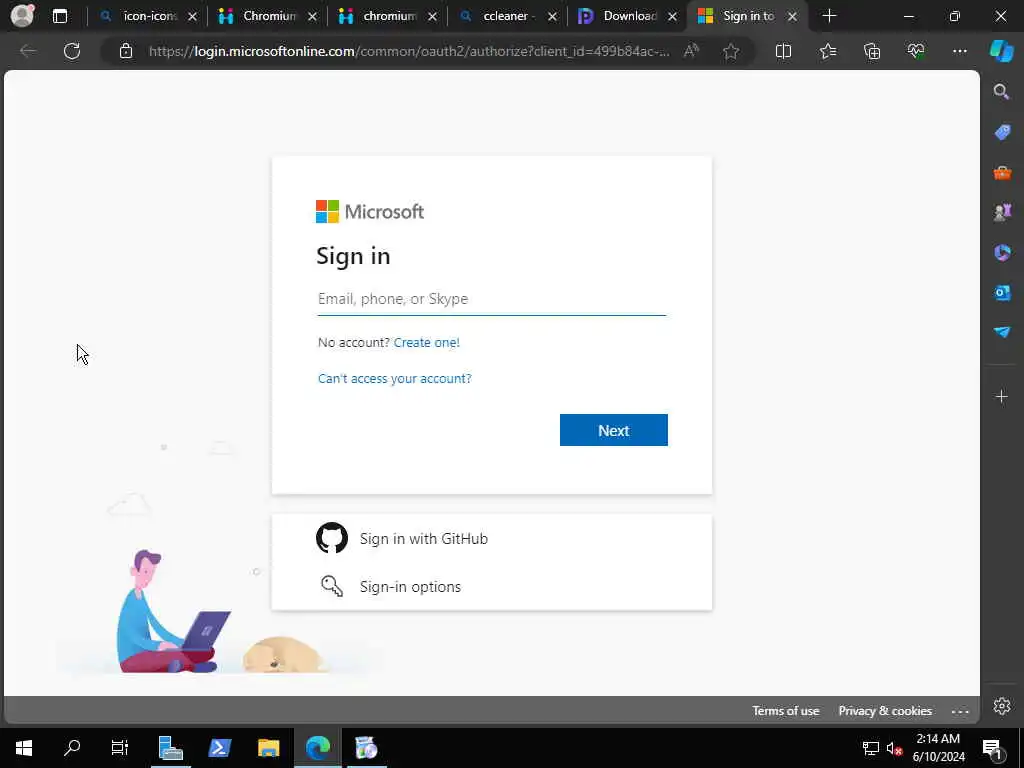Close the ccleaner tab

click(x=552, y=17)
